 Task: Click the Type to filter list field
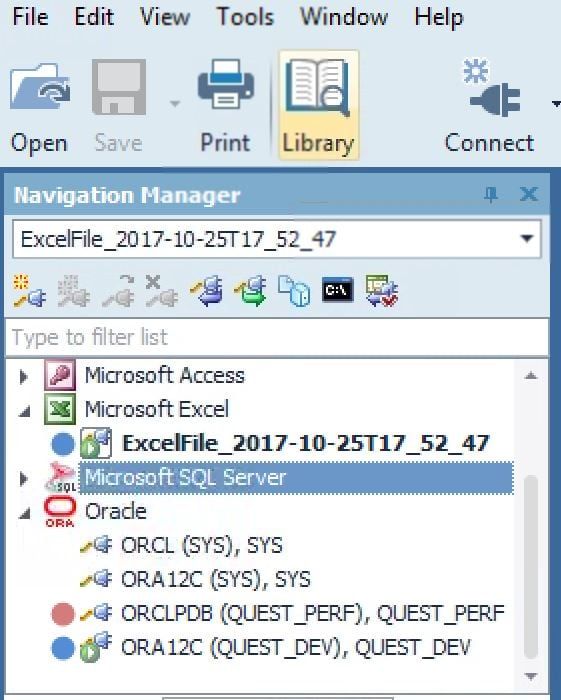[x=277, y=337]
